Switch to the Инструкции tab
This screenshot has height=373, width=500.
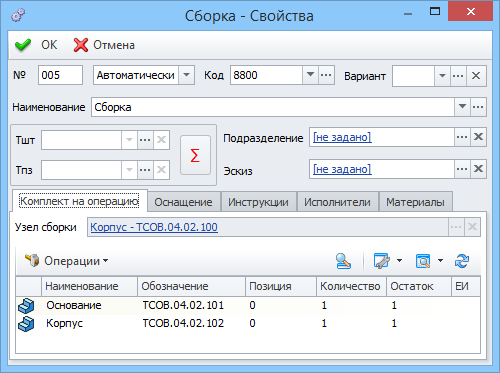(258, 202)
